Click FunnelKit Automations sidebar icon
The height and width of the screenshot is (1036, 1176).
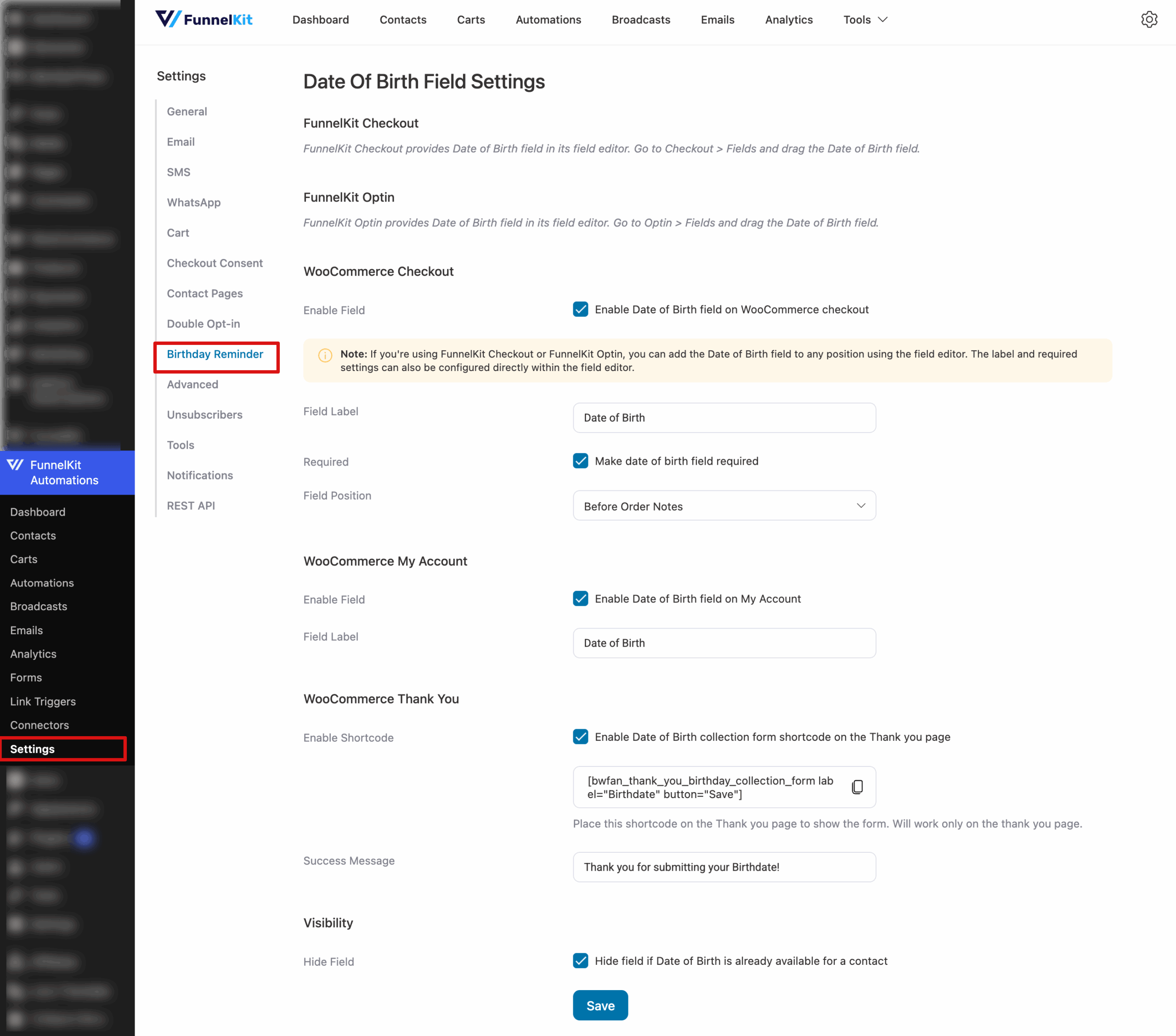16,465
